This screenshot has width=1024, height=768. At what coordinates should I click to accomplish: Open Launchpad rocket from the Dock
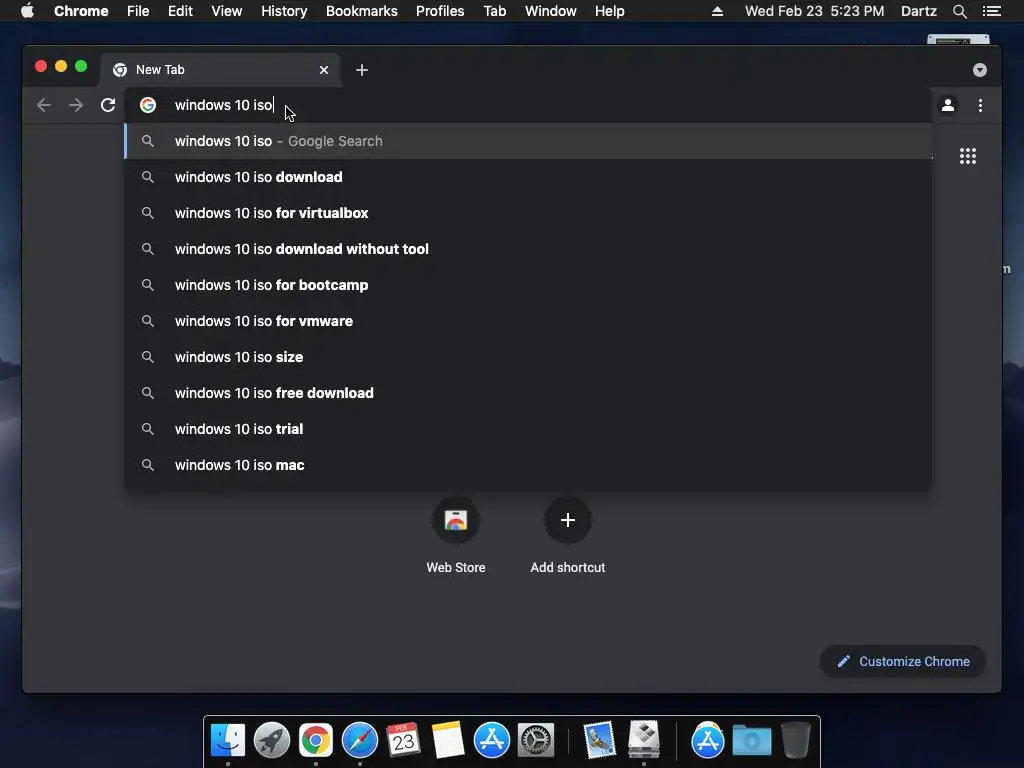coord(272,741)
